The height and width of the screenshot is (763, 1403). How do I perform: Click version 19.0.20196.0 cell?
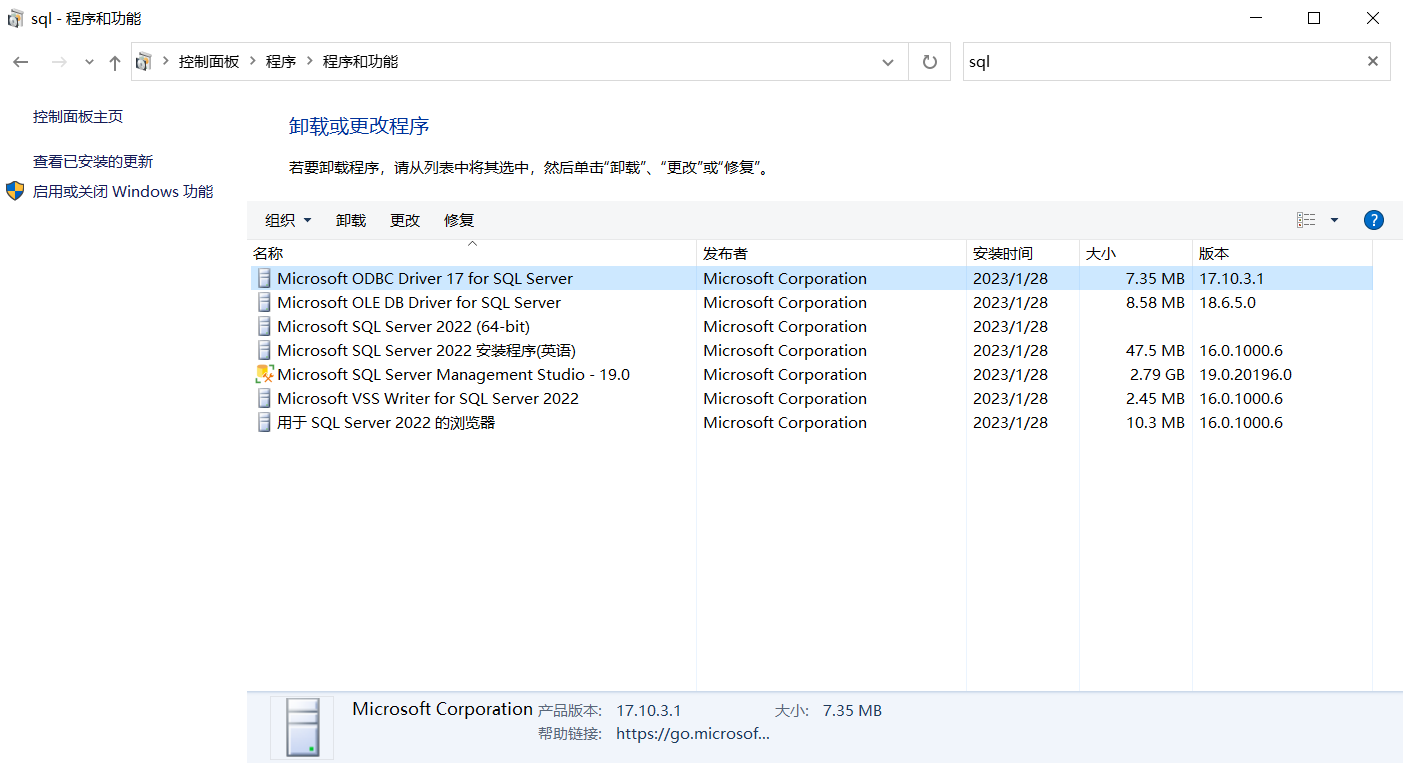click(x=1245, y=374)
